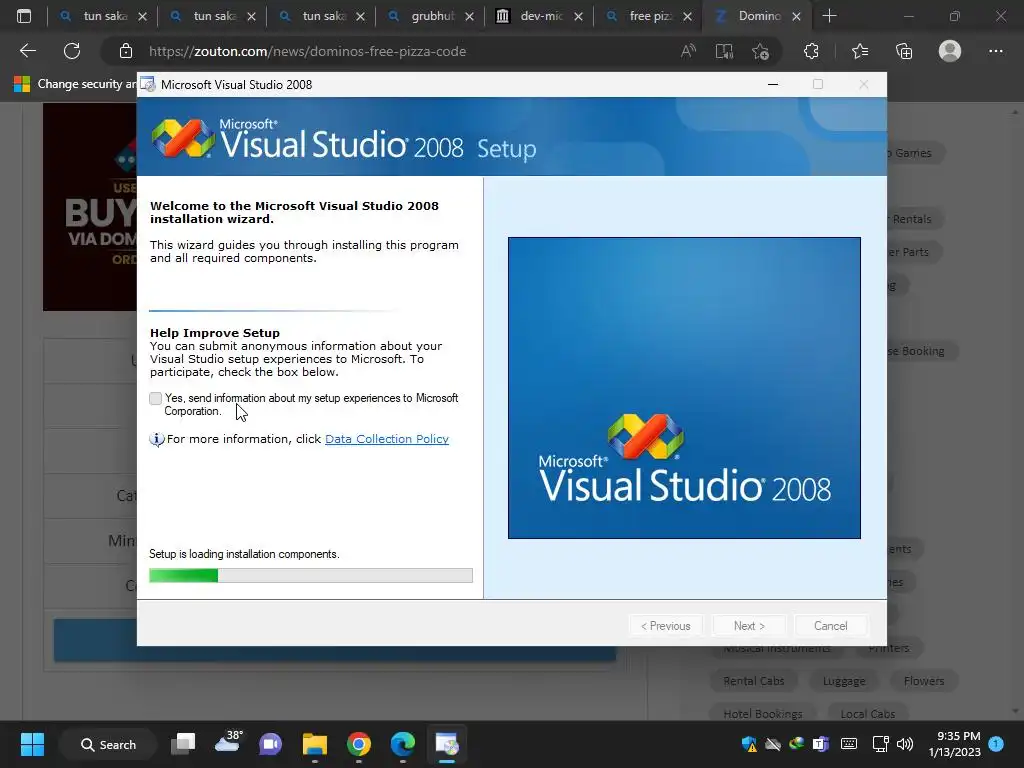The image size is (1024, 768).
Task: Open File Explorer from the taskbar
Action: coord(315,744)
